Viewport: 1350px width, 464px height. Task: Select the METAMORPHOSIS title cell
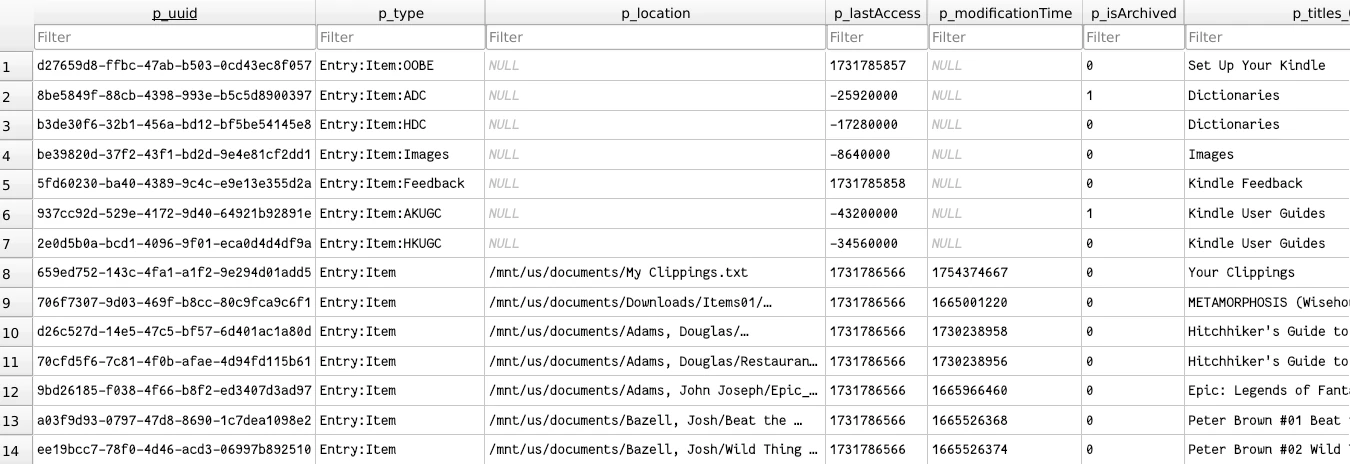click(1267, 302)
